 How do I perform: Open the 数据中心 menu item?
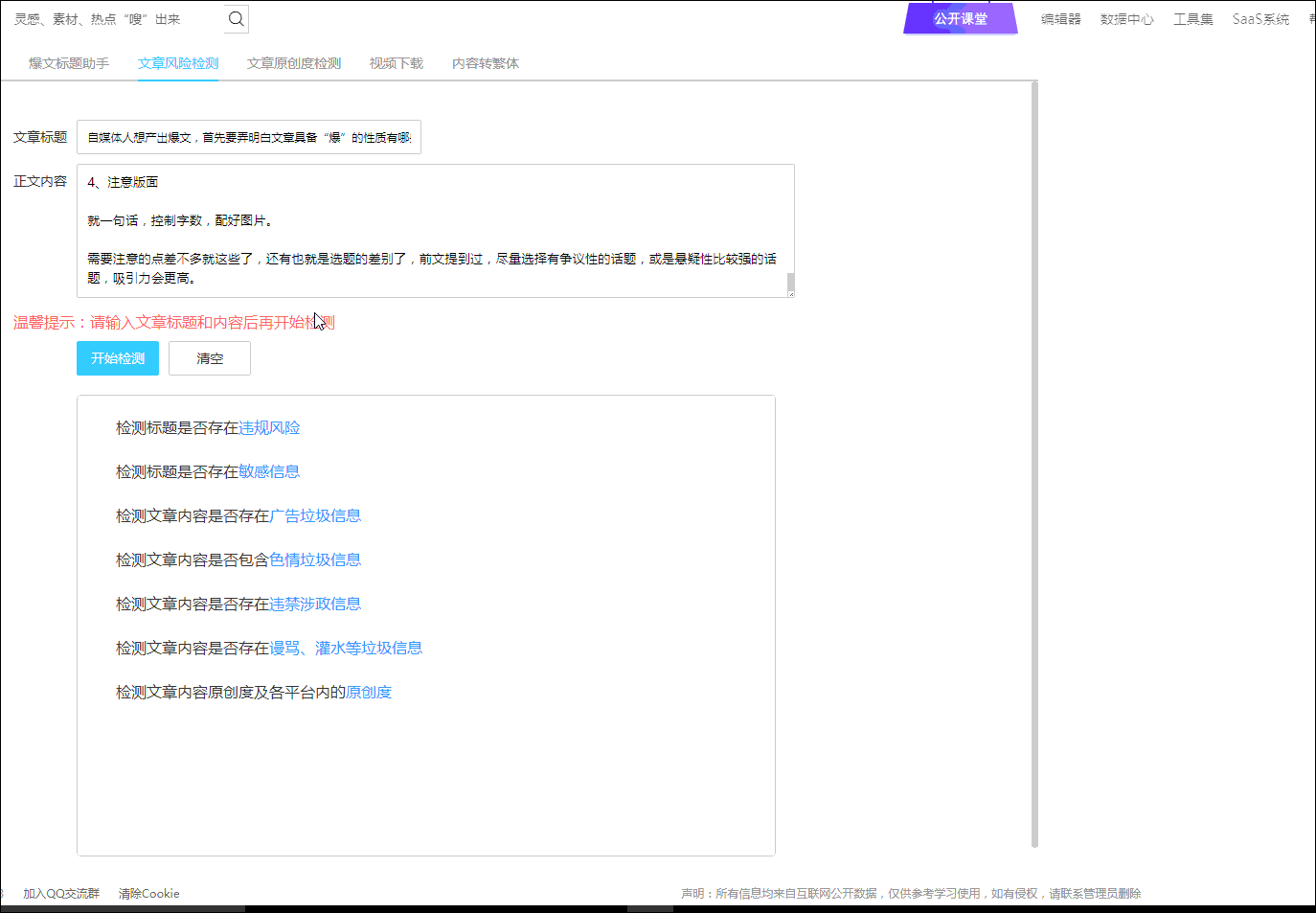(x=1127, y=19)
